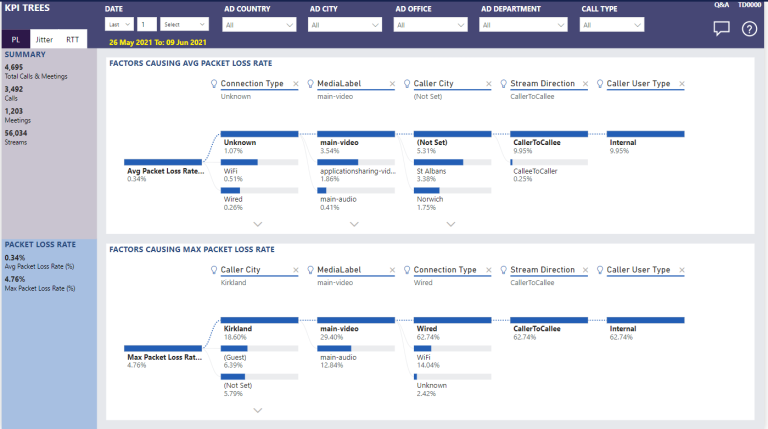This screenshot has height=429, width=768.
Task: Remove Caller City level from Avg tree
Action: 489,84
